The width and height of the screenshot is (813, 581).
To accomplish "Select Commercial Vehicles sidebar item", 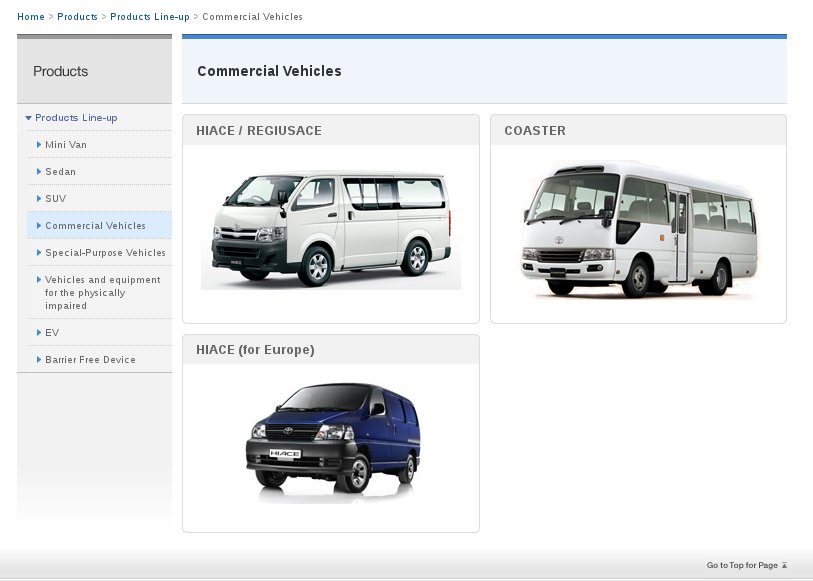I will [95, 226].
